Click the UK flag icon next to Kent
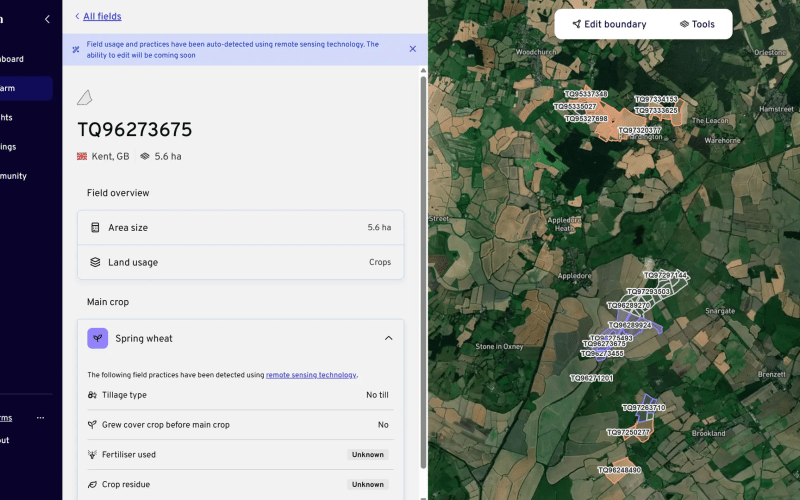 (82, 156)
